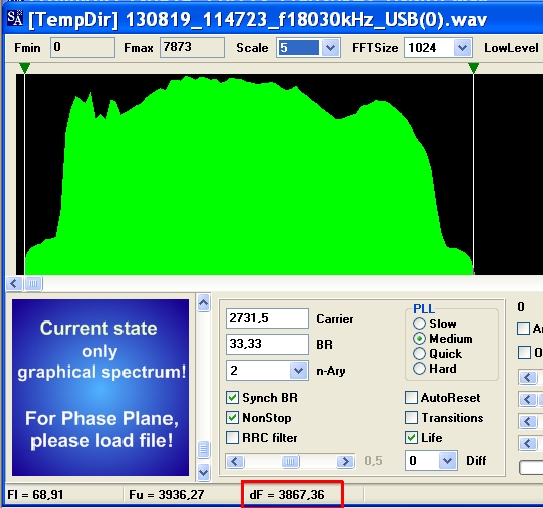Select the Quick PLL radio button
The width and height of the screenshot is (543, 508).
click(419, 354)
